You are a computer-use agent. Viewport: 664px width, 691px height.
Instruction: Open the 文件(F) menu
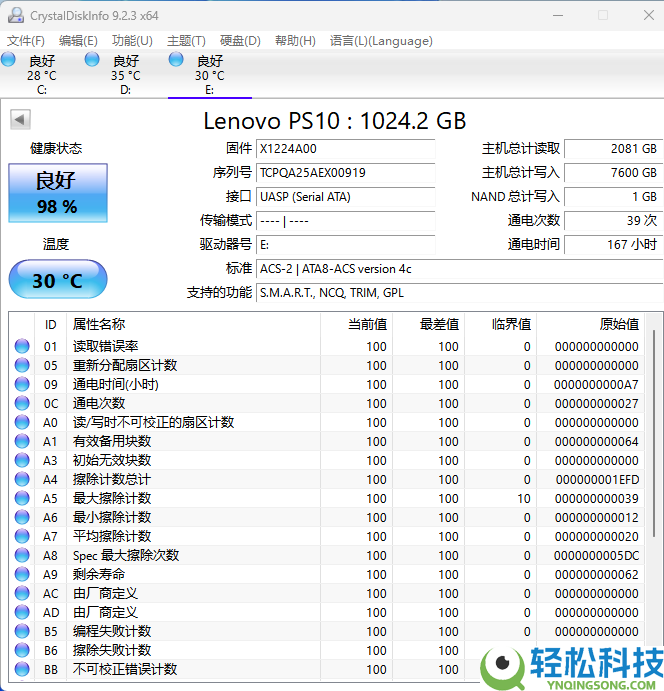point(26,41)
